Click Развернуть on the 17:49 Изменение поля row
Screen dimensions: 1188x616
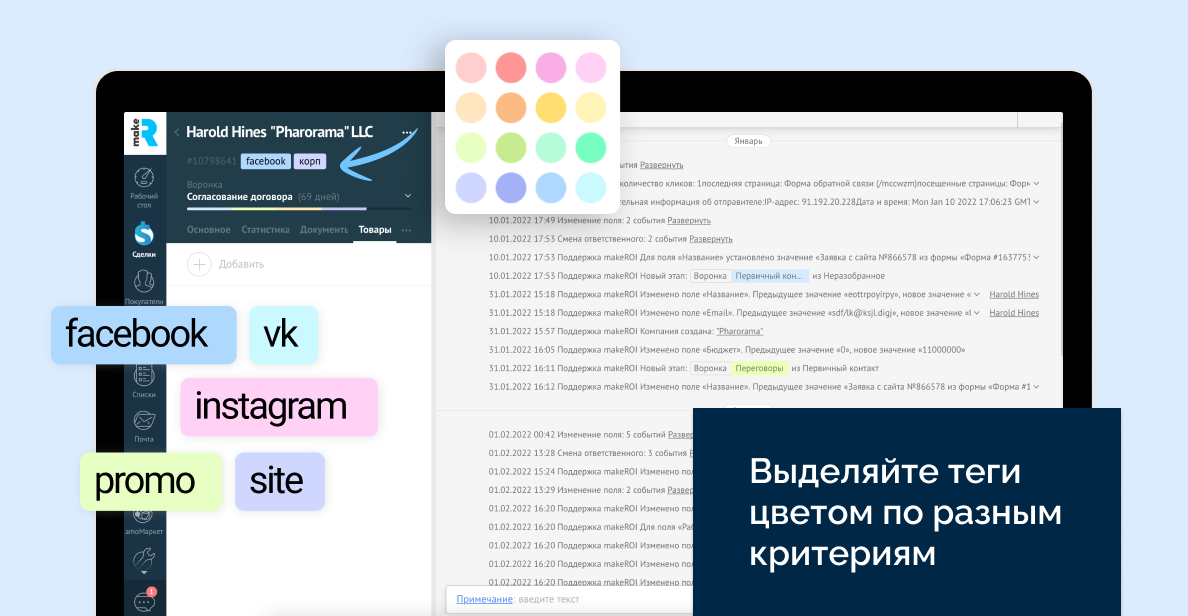(689, 220)
